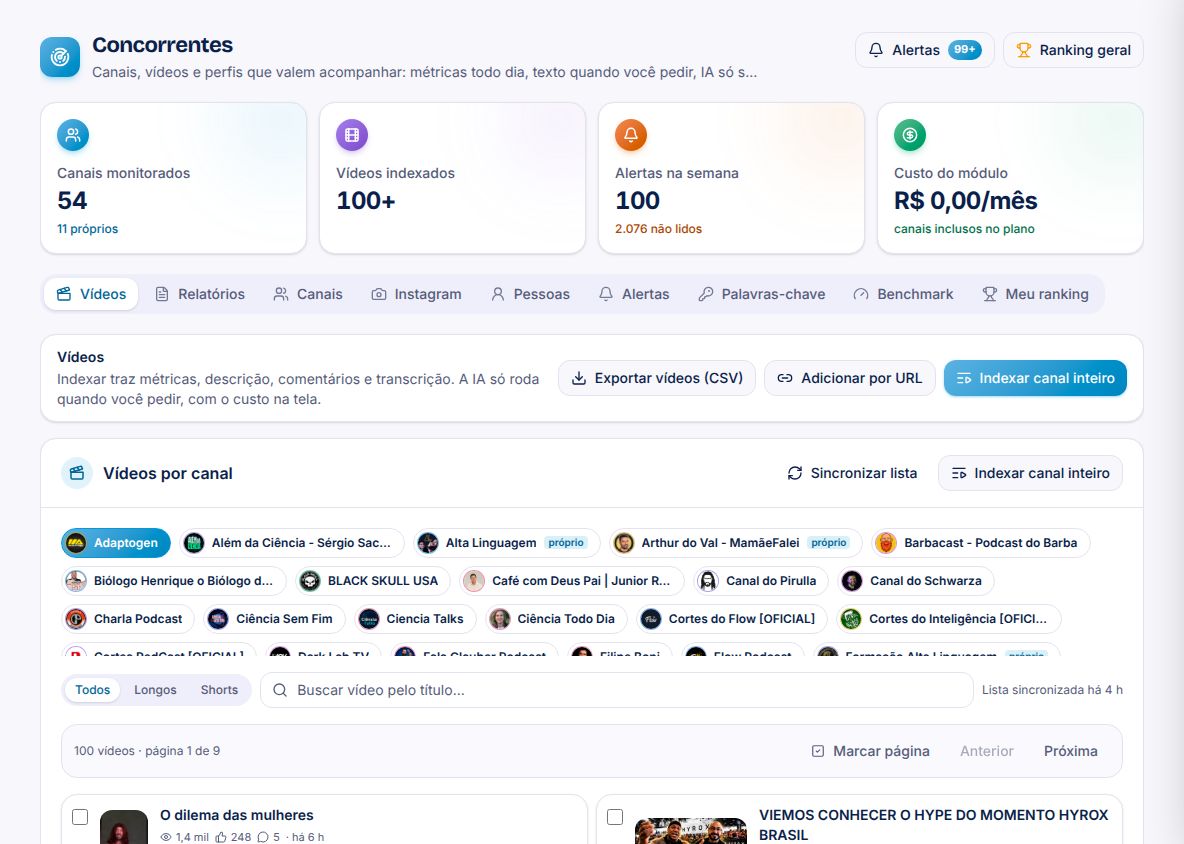This screenshot has height=844, width=1184.
Task: Click the blue Indexar canal inteiro button
Action: tap(1035, 378)
